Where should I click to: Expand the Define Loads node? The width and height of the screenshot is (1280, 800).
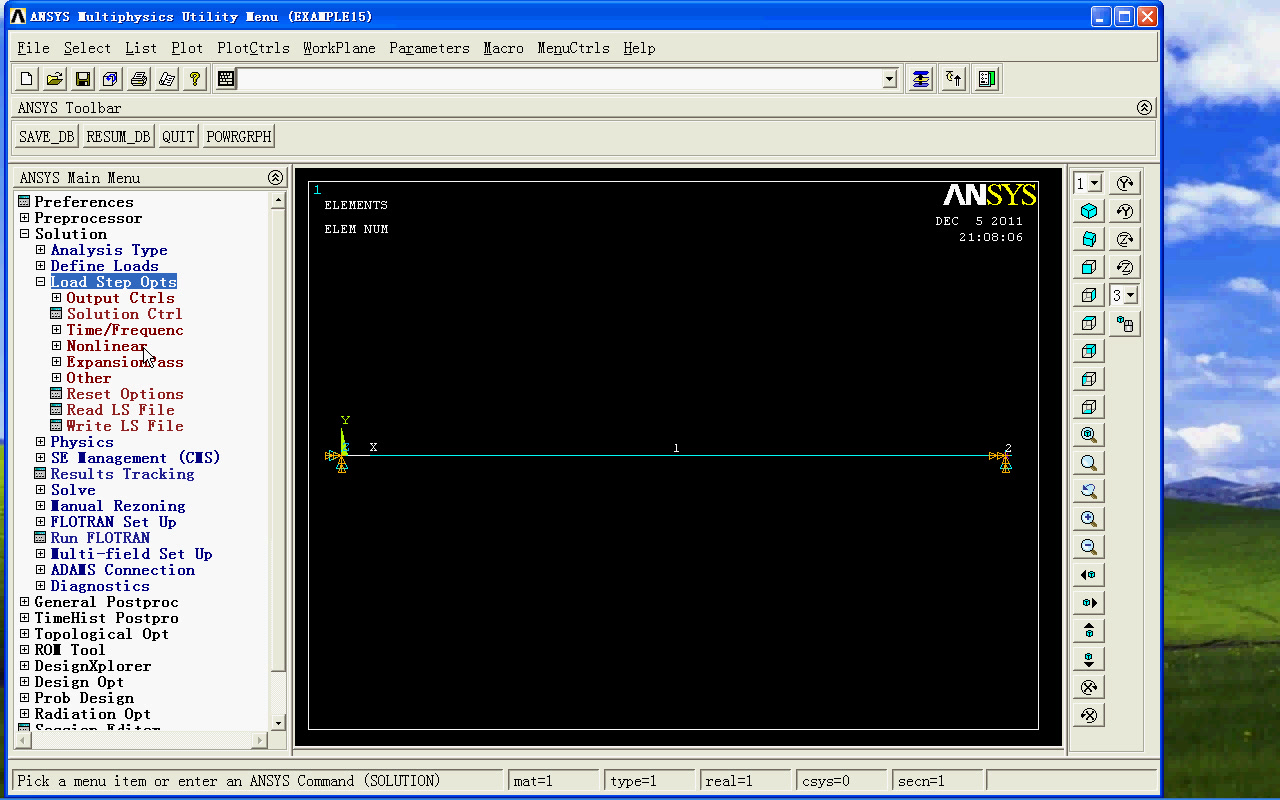coord(41,266)
